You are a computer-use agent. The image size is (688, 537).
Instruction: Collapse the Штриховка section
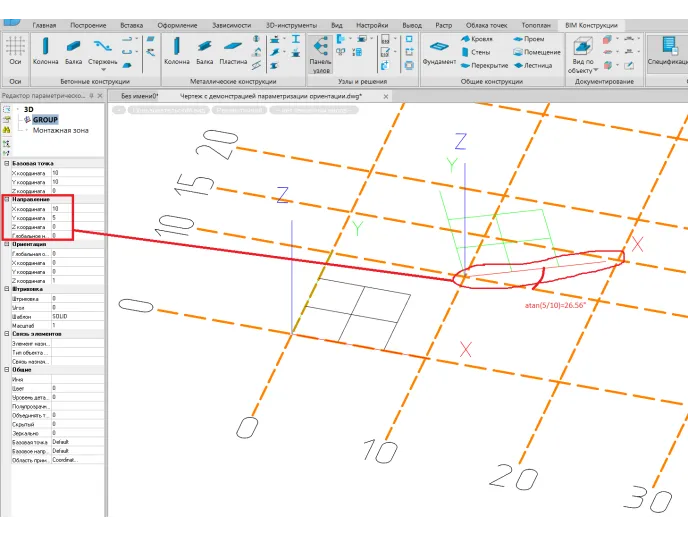[x=7, y=289]
